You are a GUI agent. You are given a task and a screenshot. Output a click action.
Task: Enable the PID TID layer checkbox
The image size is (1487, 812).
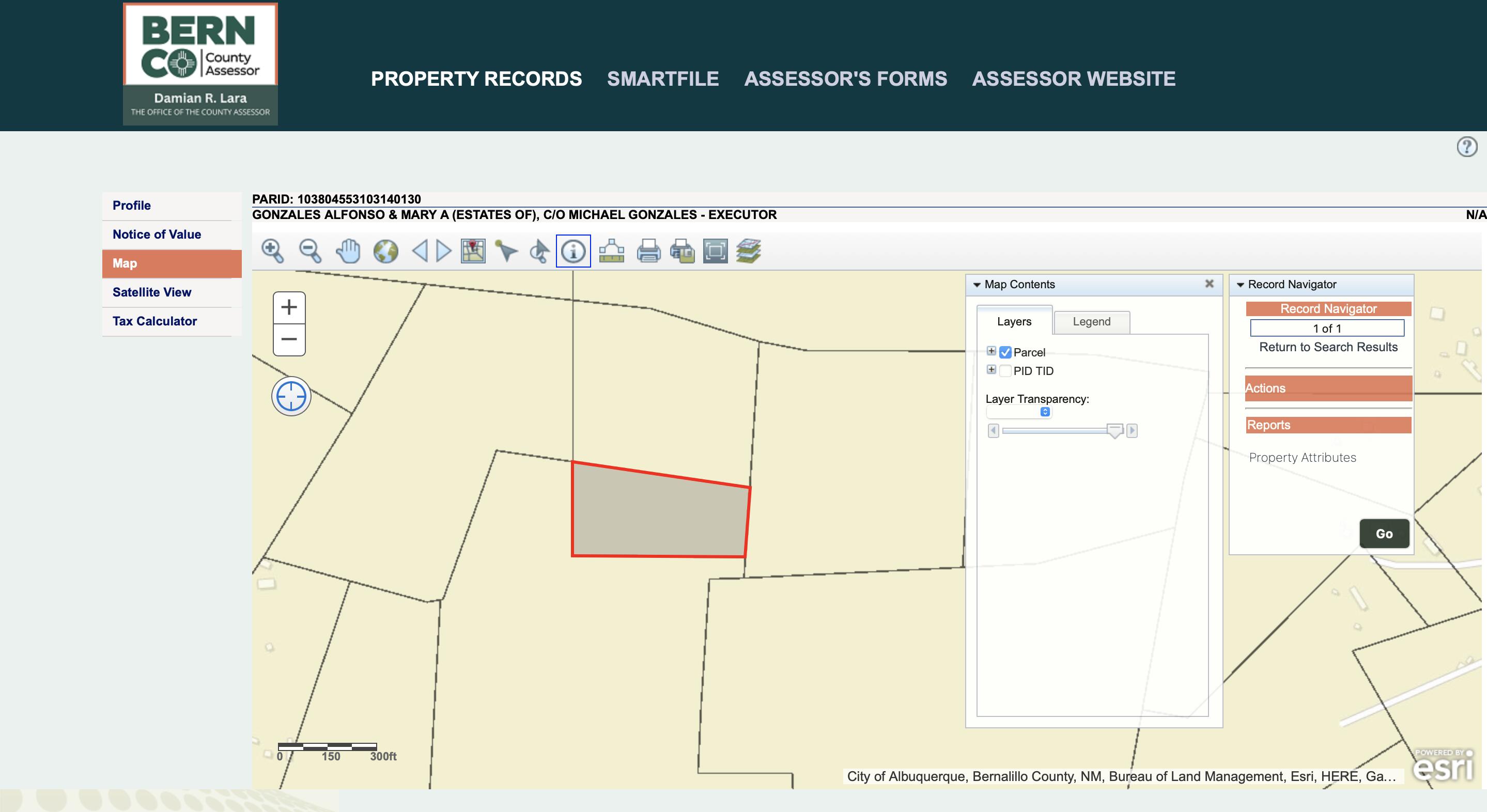tap(1004, 371)
